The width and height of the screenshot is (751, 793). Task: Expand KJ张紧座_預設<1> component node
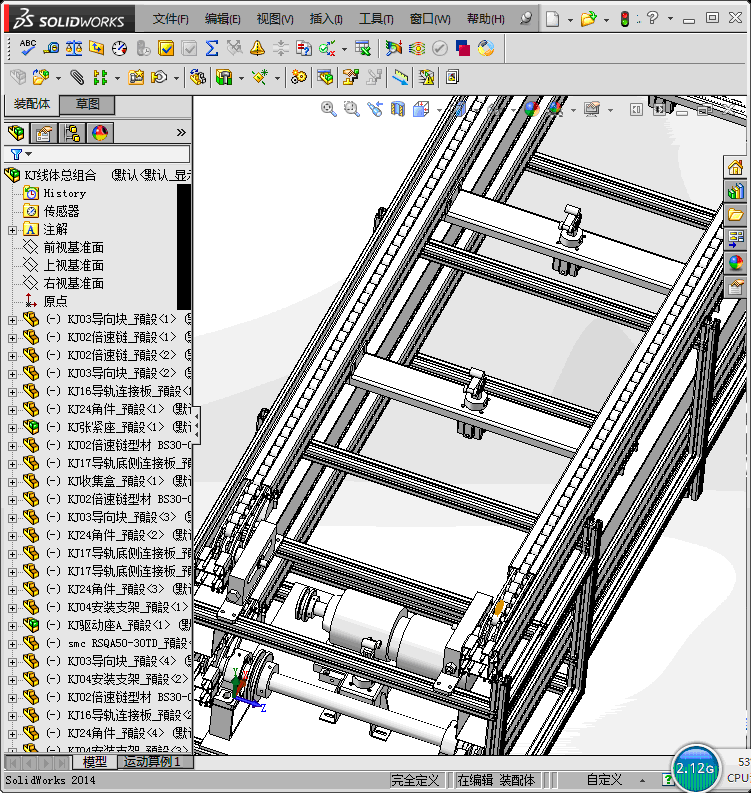coord(12,428)
